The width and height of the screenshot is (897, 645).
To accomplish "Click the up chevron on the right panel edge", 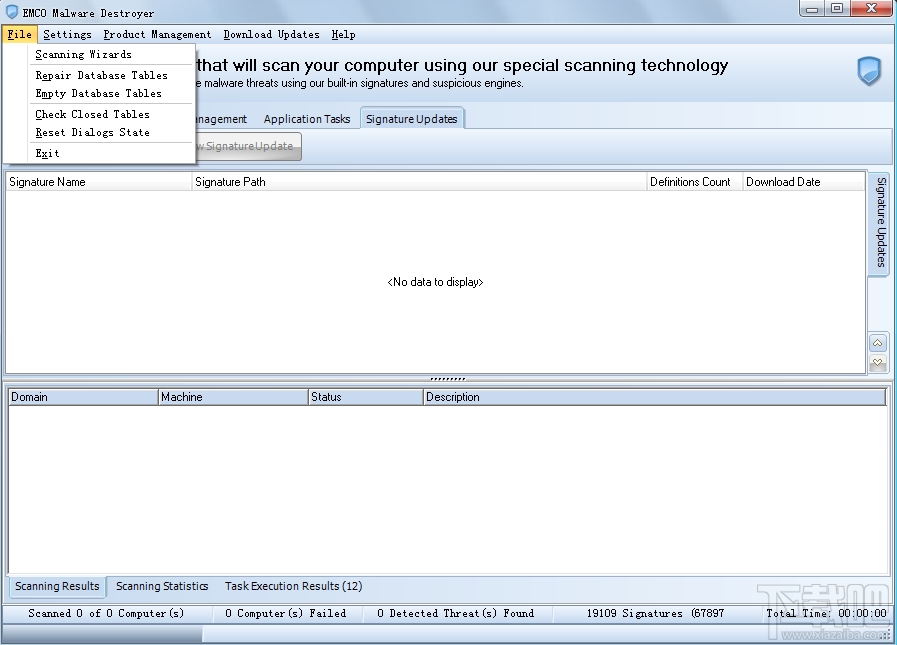I will pos(878,342).
